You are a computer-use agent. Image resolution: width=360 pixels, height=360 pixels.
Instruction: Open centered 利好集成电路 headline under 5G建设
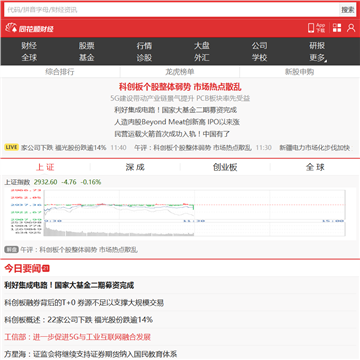coord(175,110)
